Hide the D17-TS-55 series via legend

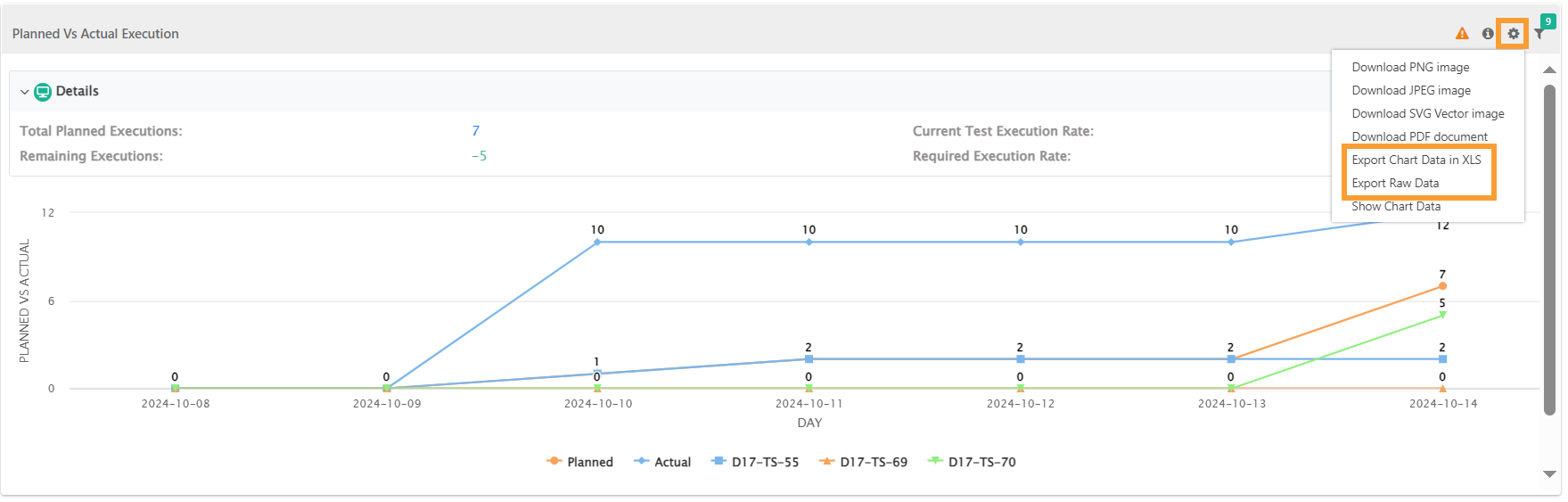(x=755, y=462)
